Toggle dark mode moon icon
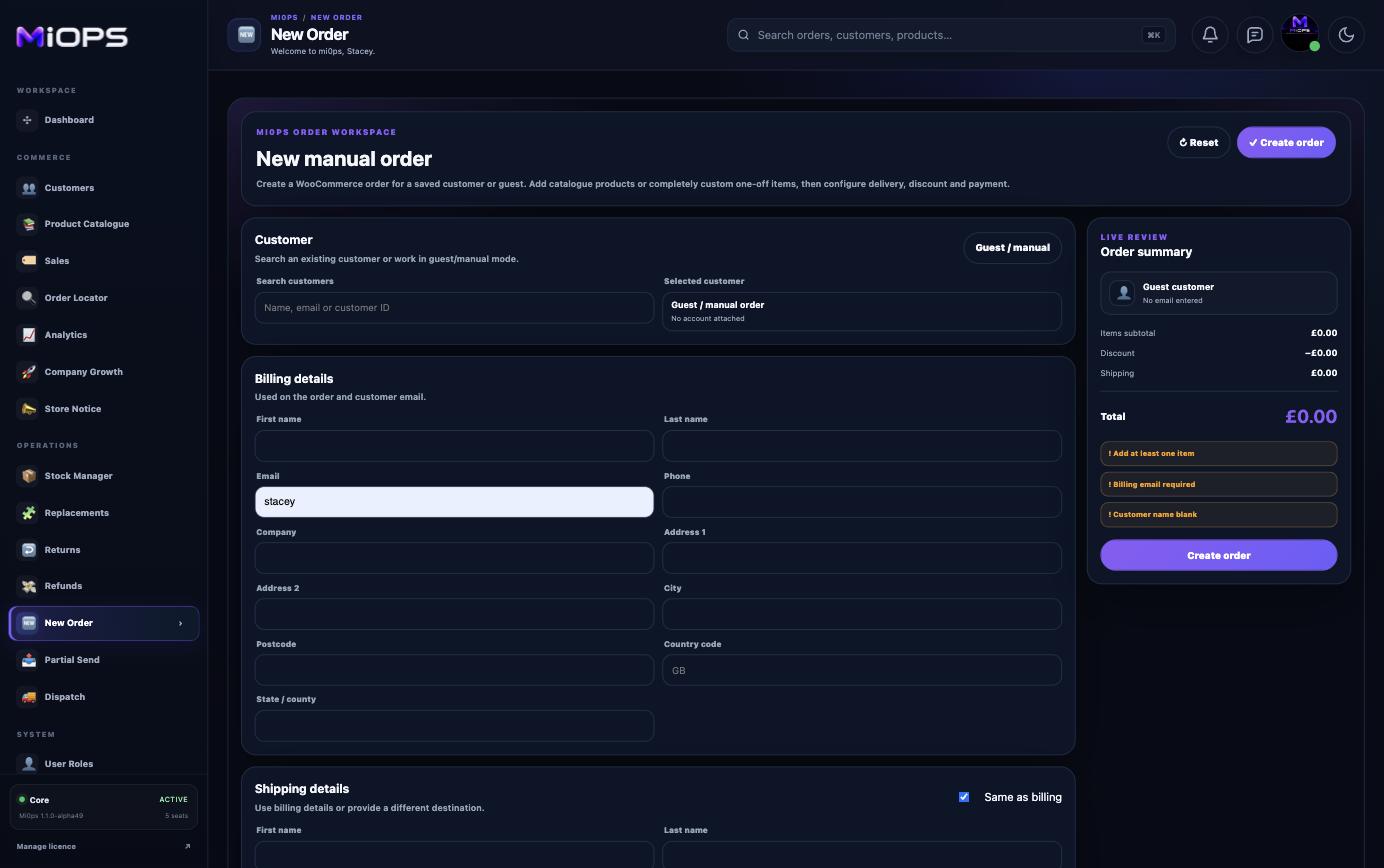The image size is (1384, 868). click(1346, 35)
